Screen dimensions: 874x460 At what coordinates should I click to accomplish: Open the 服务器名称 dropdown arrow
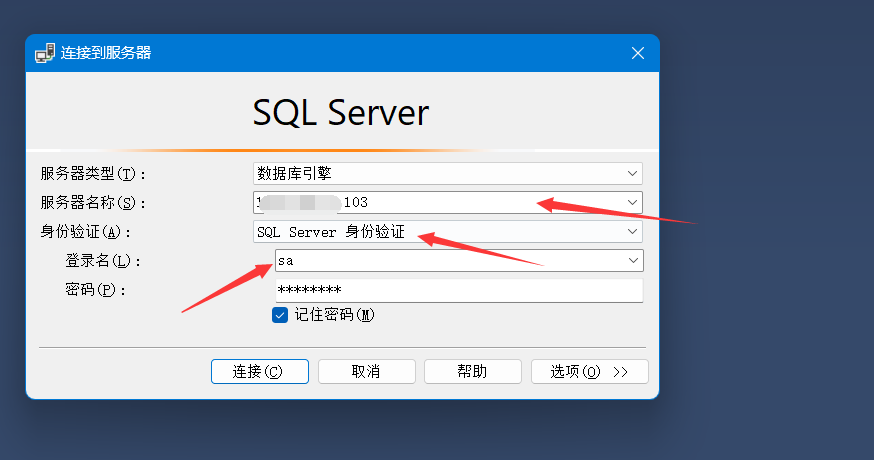coord(631,202)
